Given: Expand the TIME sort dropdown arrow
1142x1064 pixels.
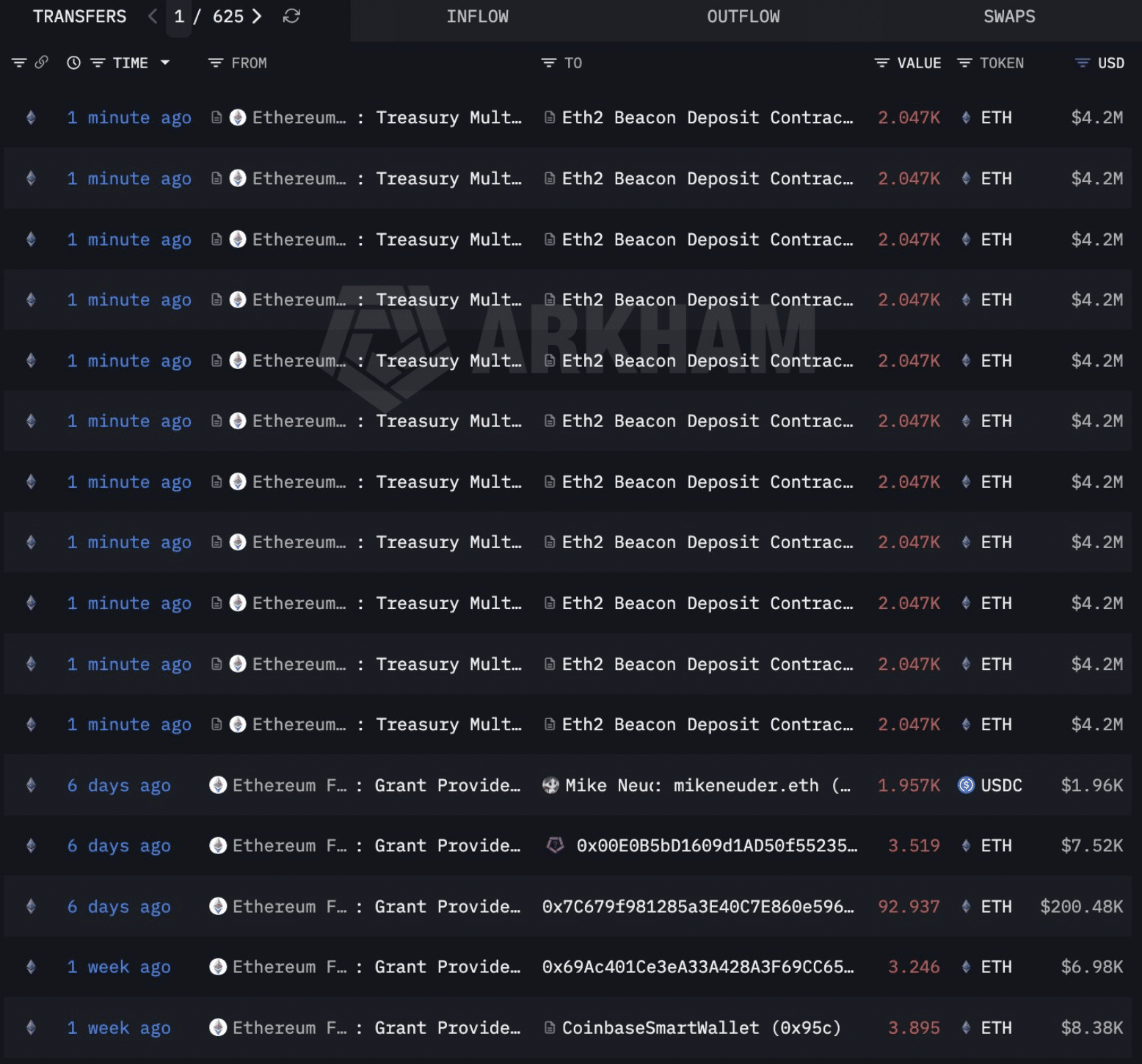Looking at the screenshot, I should (x=165, y=63).
